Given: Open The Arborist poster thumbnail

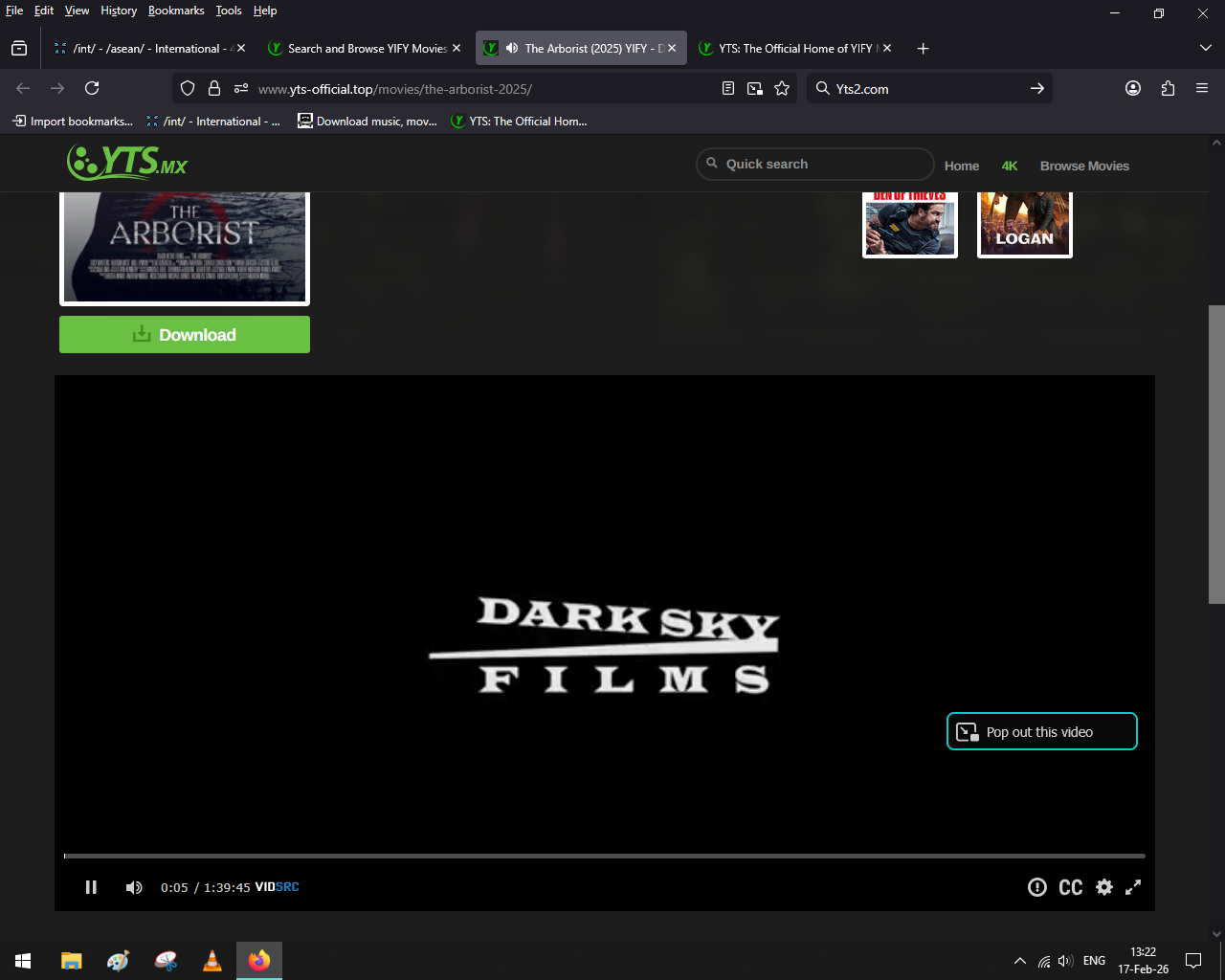Looking at the screenshot, I should tap(185, 248).
